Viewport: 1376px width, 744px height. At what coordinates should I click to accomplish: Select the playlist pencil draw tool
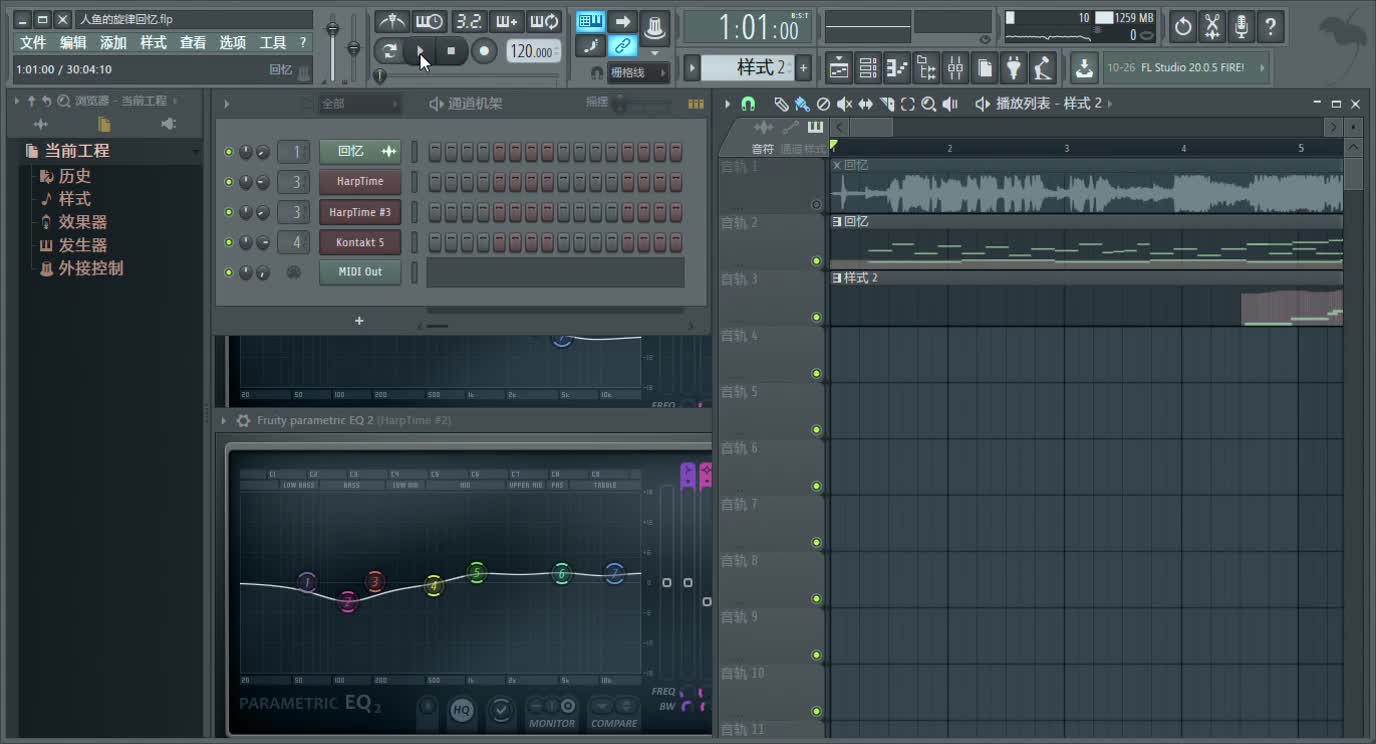781,104
